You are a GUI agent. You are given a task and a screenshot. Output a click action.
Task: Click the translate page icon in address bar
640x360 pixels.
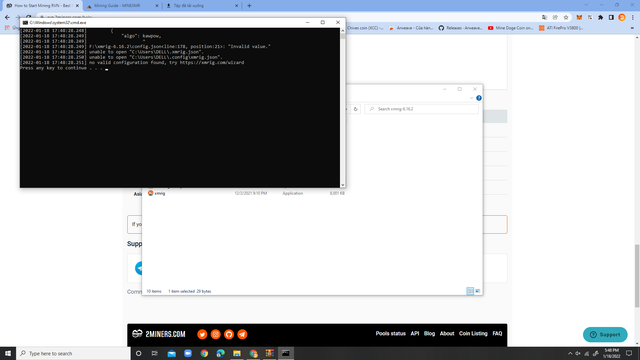pyautogui.click(x=544, y=17)
